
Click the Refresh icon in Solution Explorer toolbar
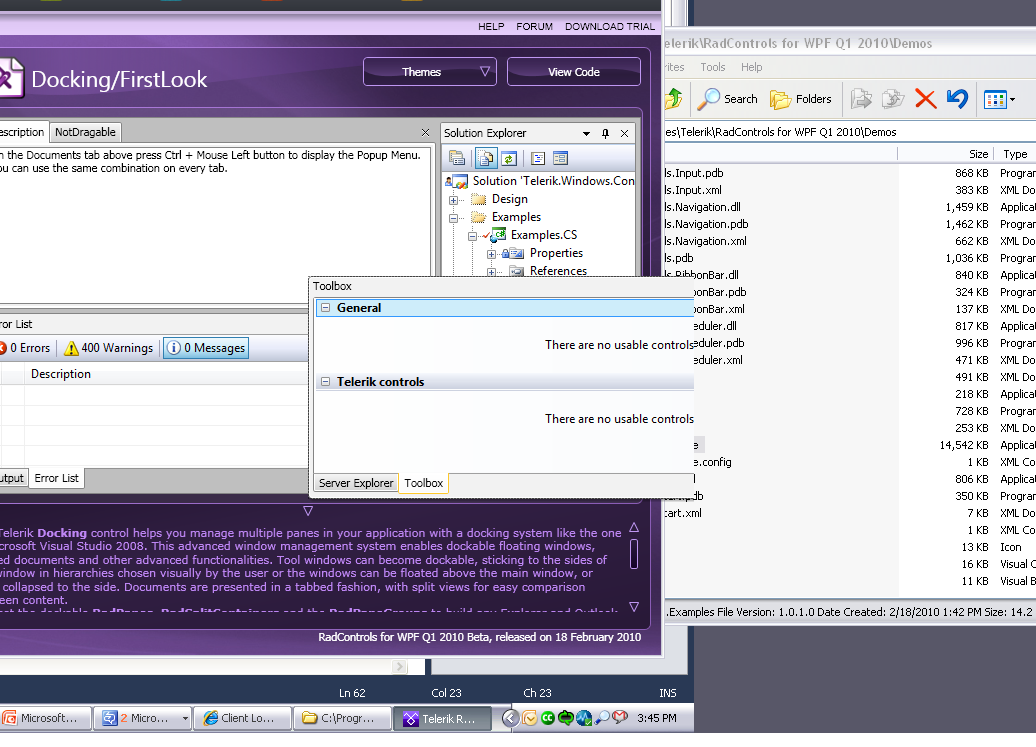(508, 159)
